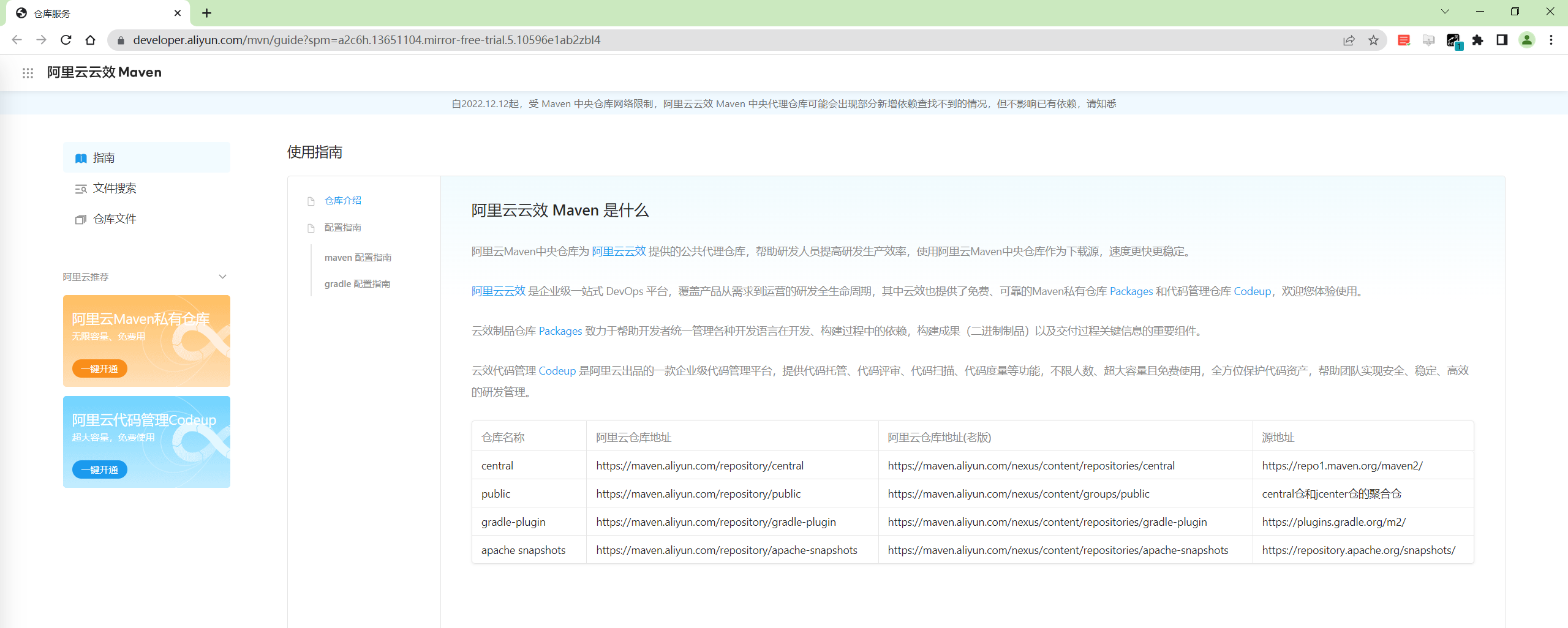Screen dimensions: 1568x628
Task: Open the 阿里云代码管理Codeup promo banner
Action: coord(146,442)
